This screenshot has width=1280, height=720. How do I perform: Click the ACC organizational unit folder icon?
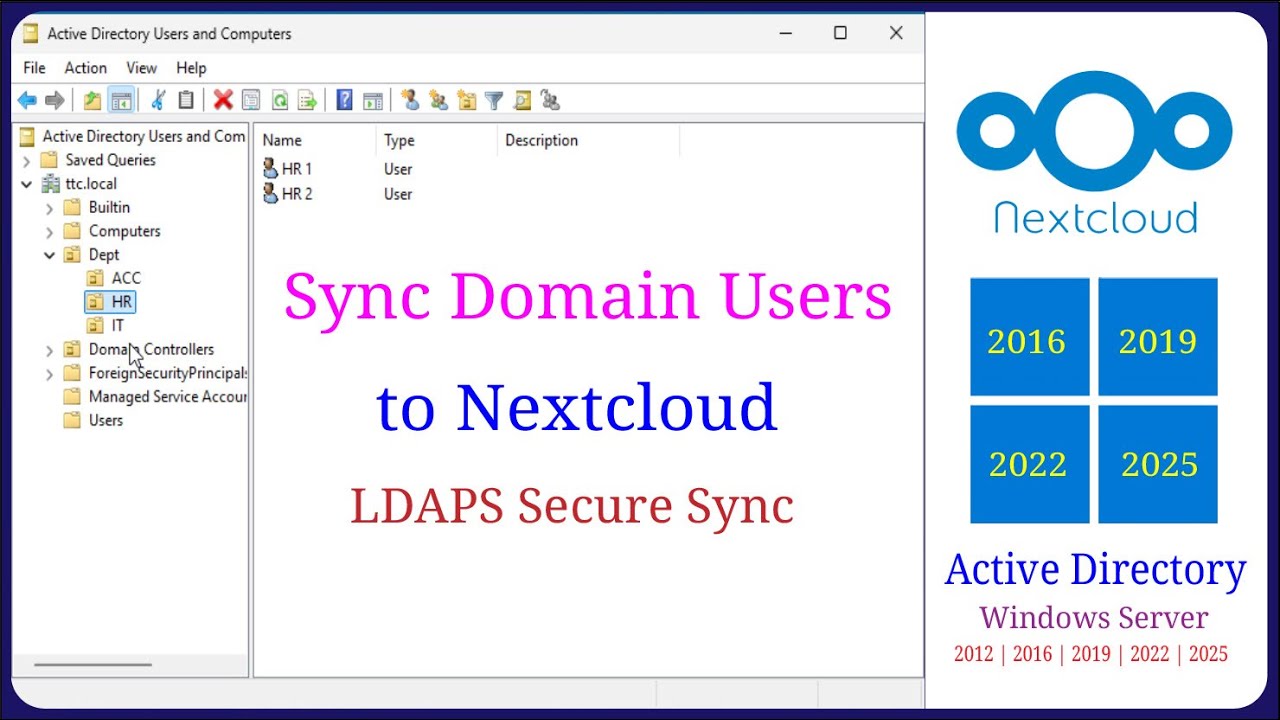[x=95, y=278]
